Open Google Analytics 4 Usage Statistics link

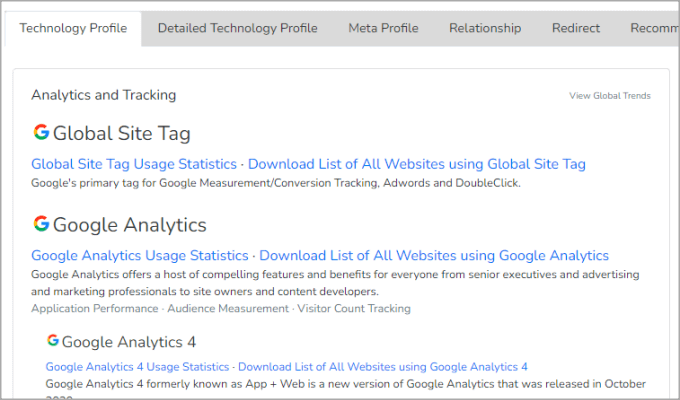click(x=137, y=367)
